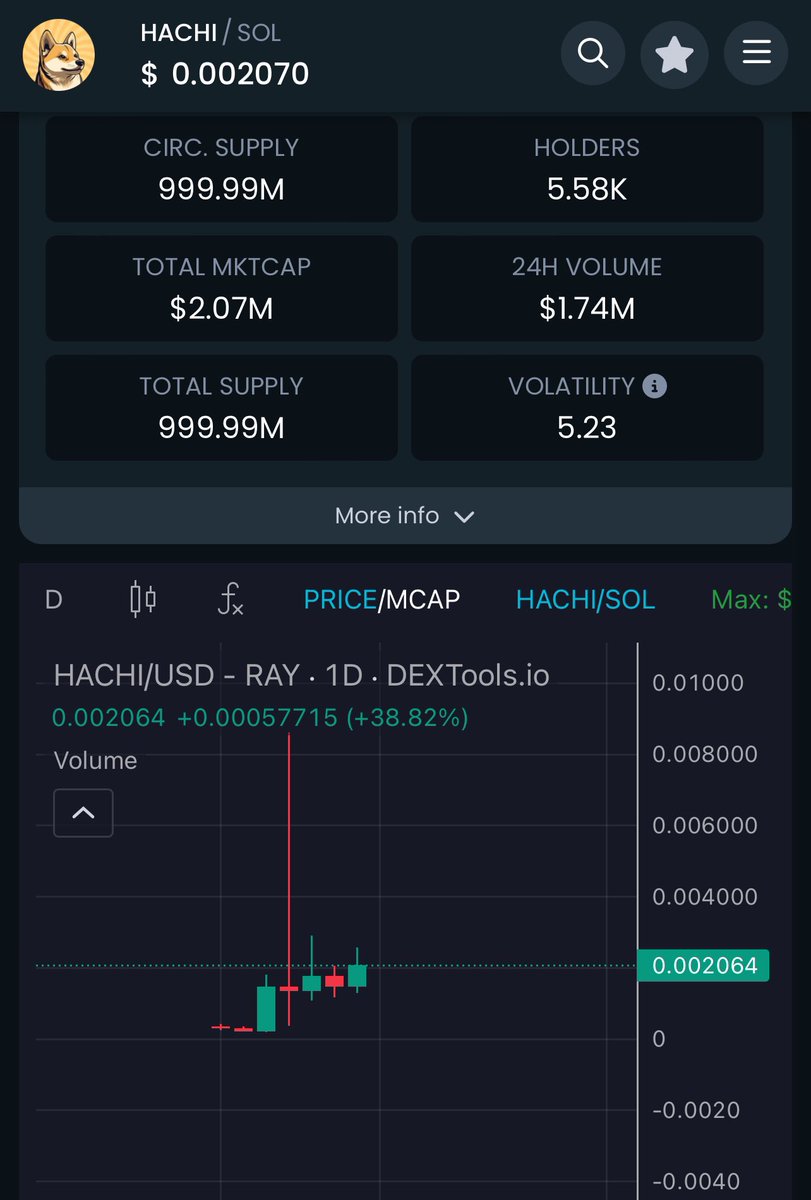811x1200 pixels.
Task: Click the Max: $ chart option
Action: (751, 599)
